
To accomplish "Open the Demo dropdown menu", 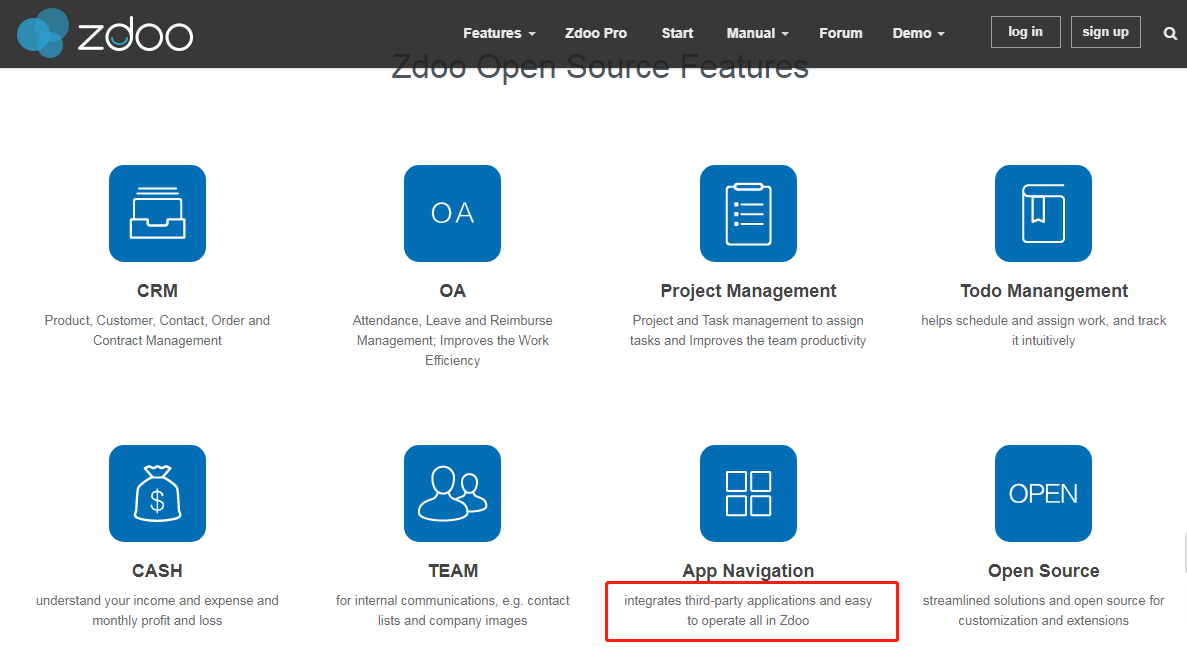I will 918,33.
